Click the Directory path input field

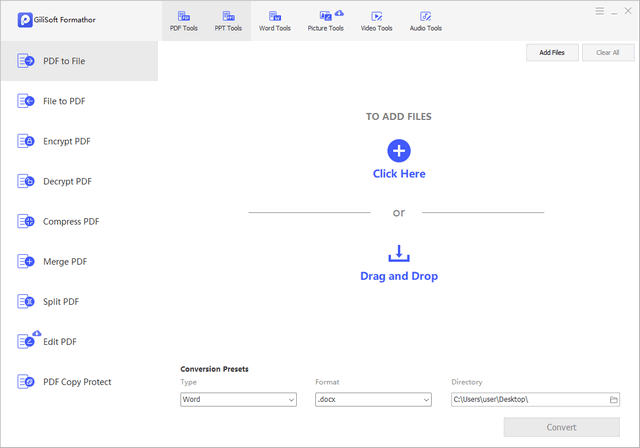coord(528,400)
